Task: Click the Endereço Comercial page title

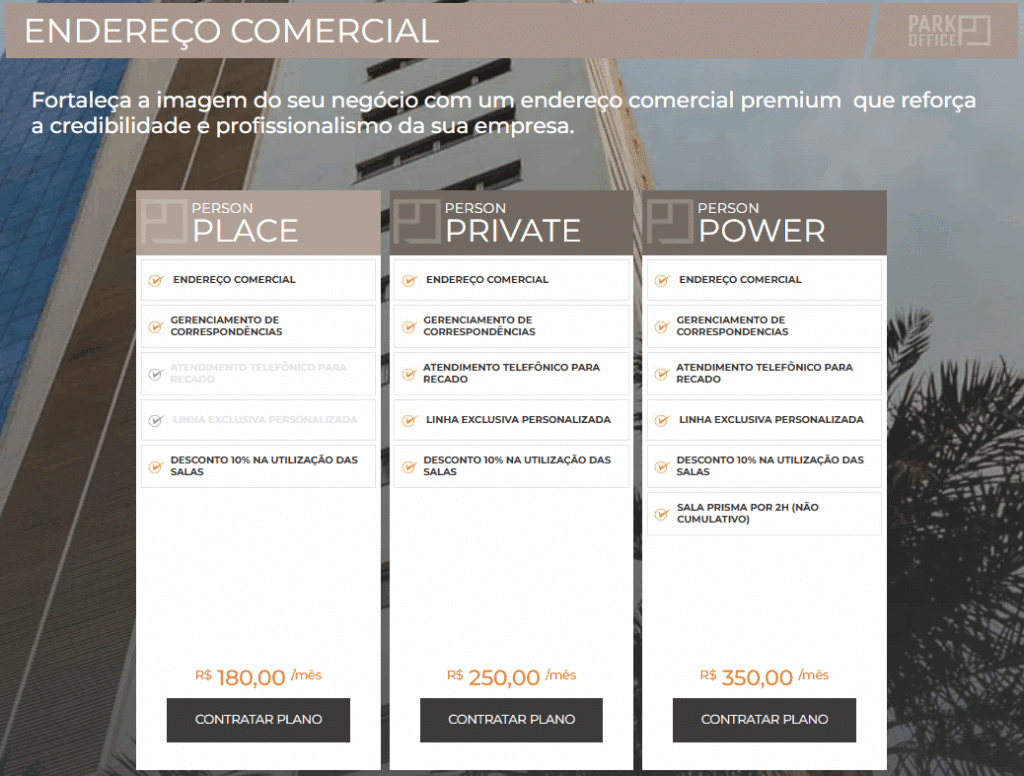Action: (x=231, y=31)
